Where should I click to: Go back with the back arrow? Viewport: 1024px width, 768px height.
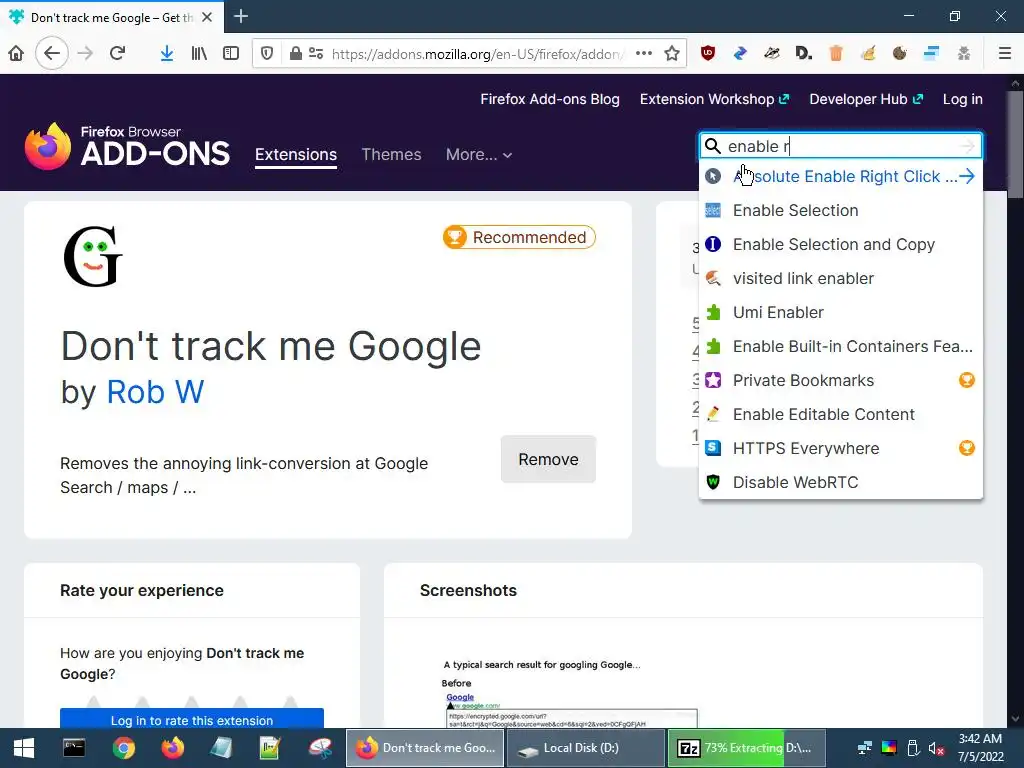52,54
